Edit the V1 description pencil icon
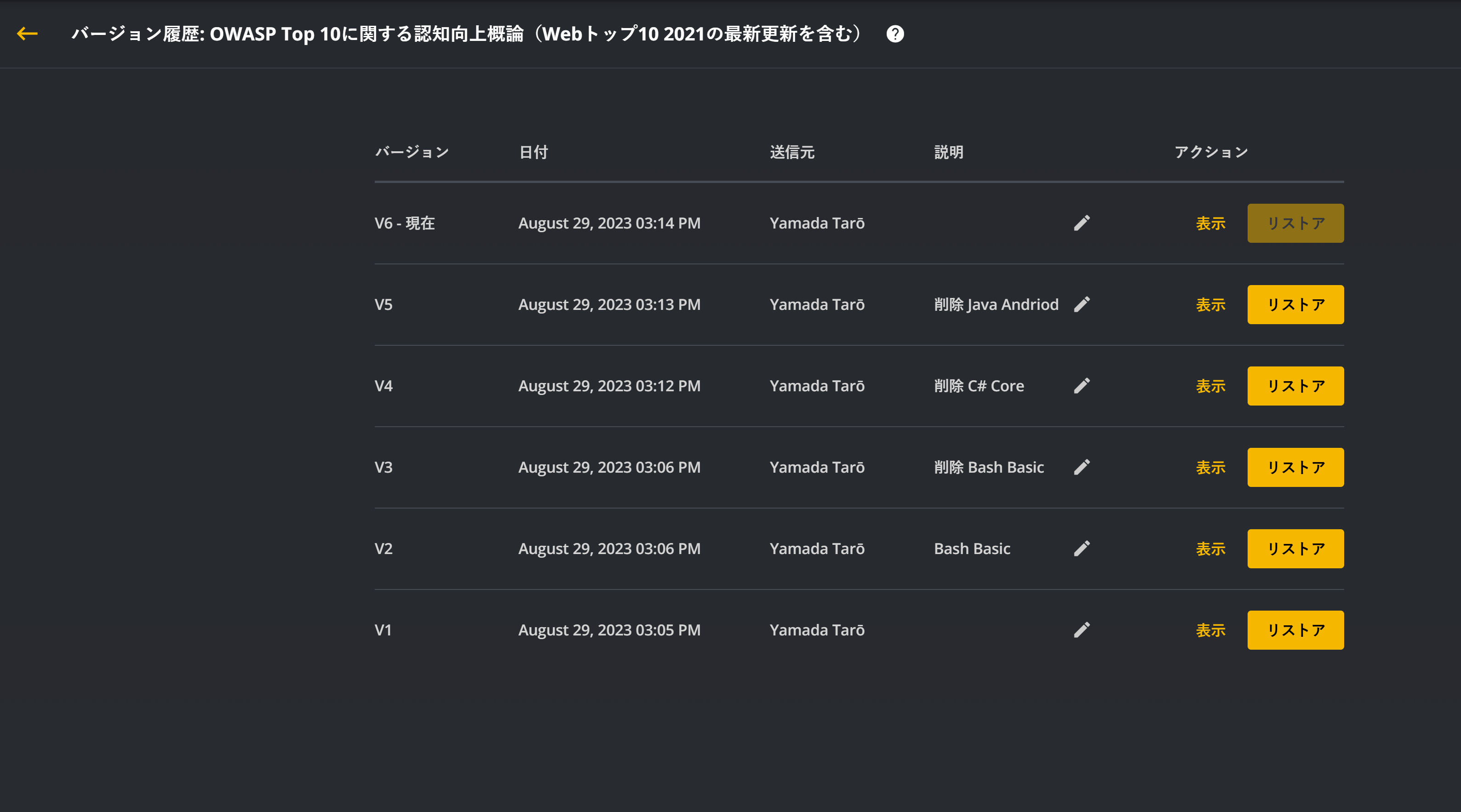Viewport: 1461px width, 812px height. pos(1082,630)
